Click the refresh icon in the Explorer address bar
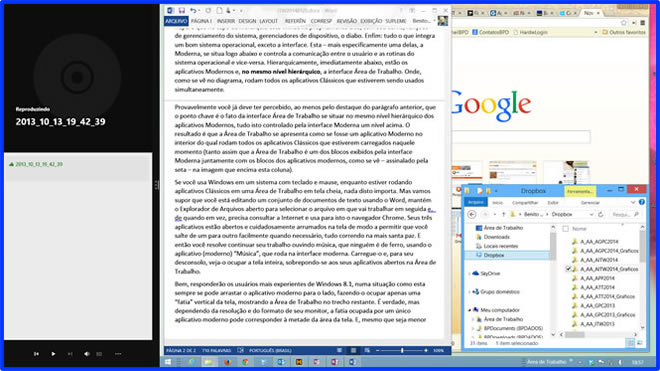 click(601, 214)
